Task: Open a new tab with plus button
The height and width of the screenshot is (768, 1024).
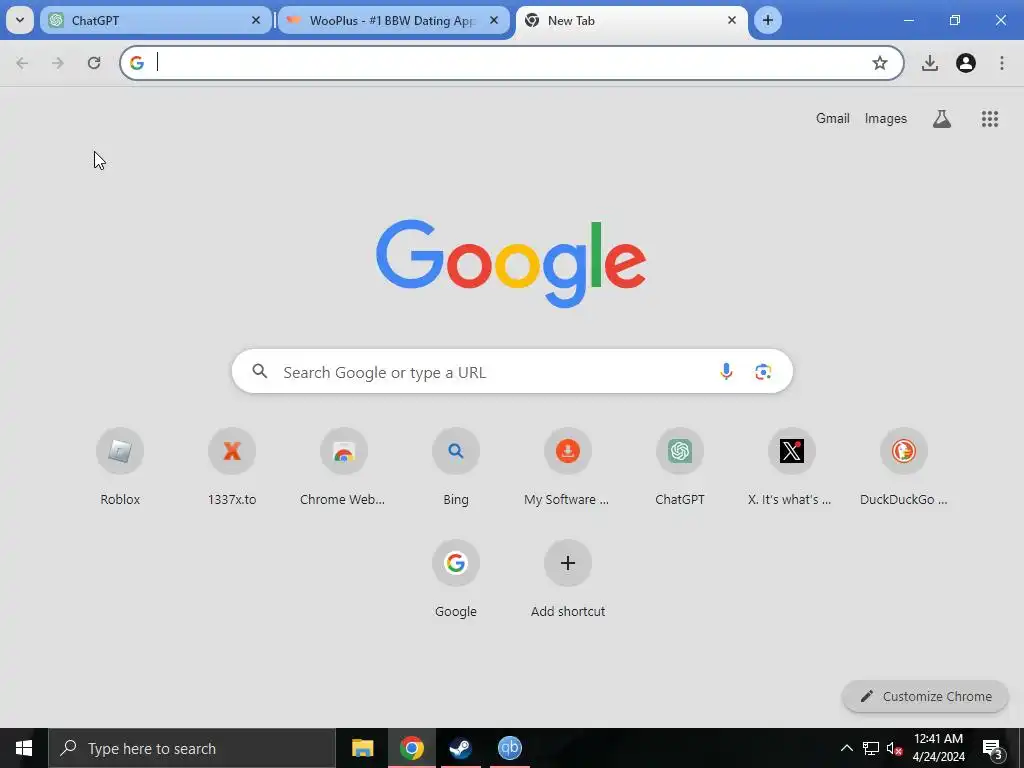Action: click(x=768, y=20)
